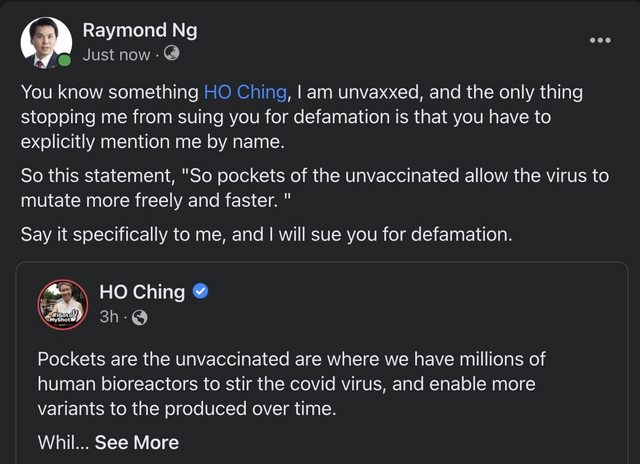The height and width of the screenshot is (464, 640).
Task: Click the public globe icon beside "Just now"
Action: click(x=171, y=54)
